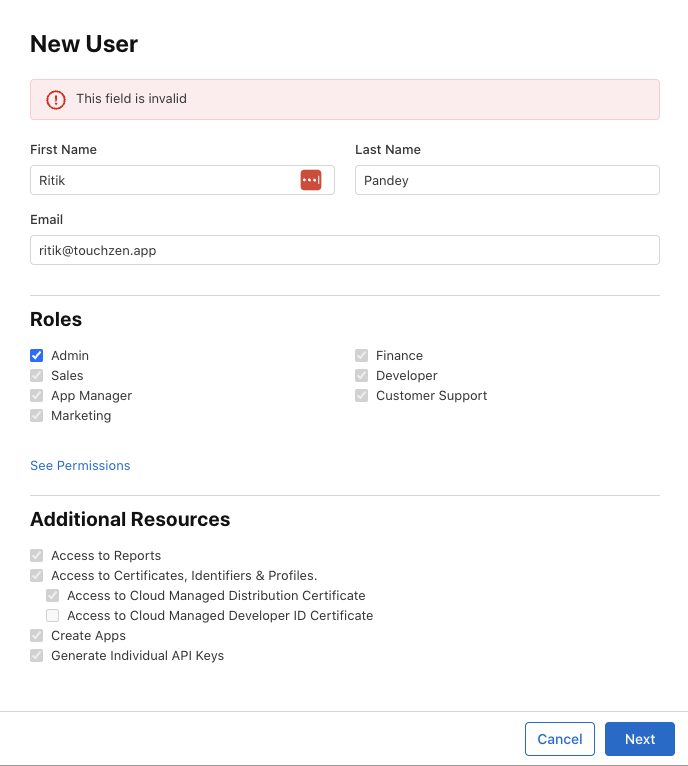Toggle the Marketing role checkbox
The width and height of the screenshot is (688, 766).
tap(37, 416)
